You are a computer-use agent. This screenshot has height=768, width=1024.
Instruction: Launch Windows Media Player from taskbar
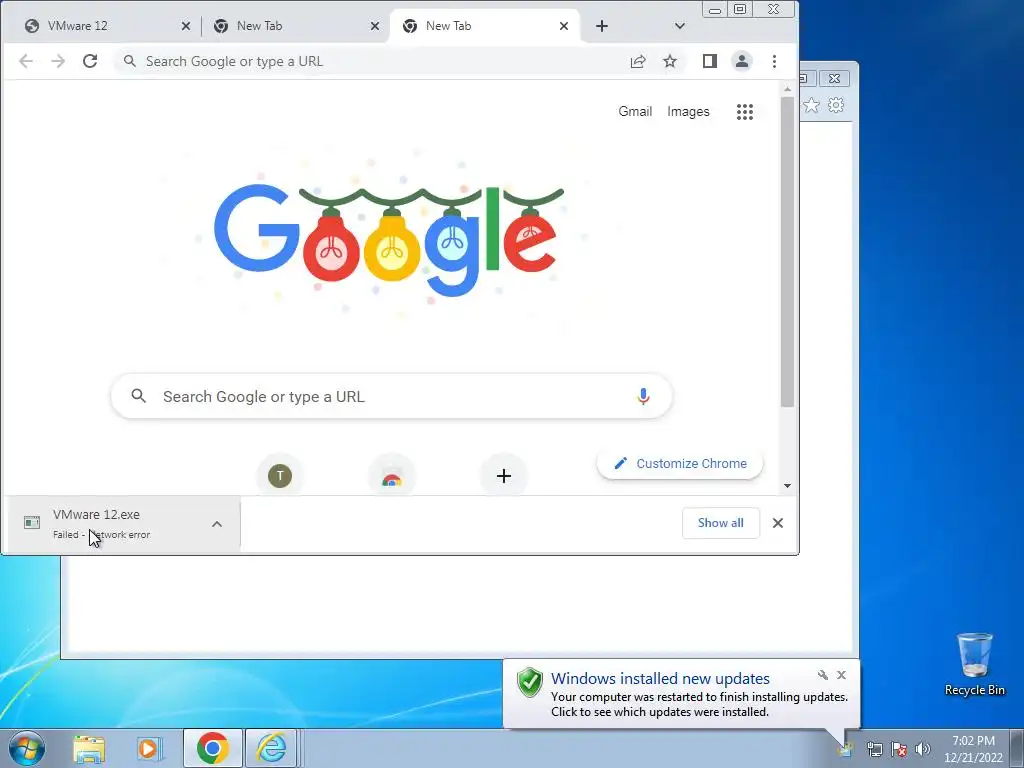click(148, 748)
